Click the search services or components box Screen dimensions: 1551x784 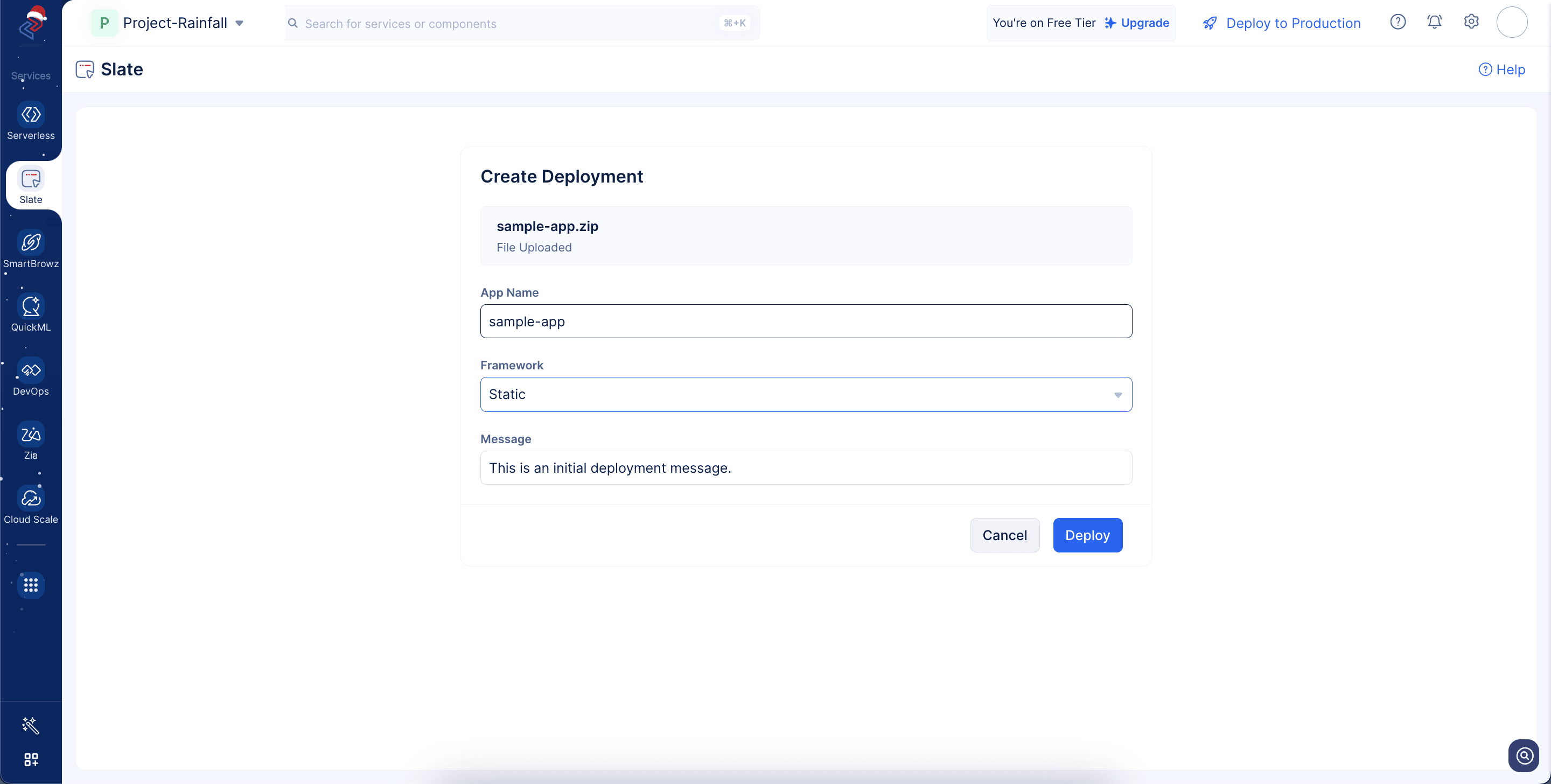522,24
